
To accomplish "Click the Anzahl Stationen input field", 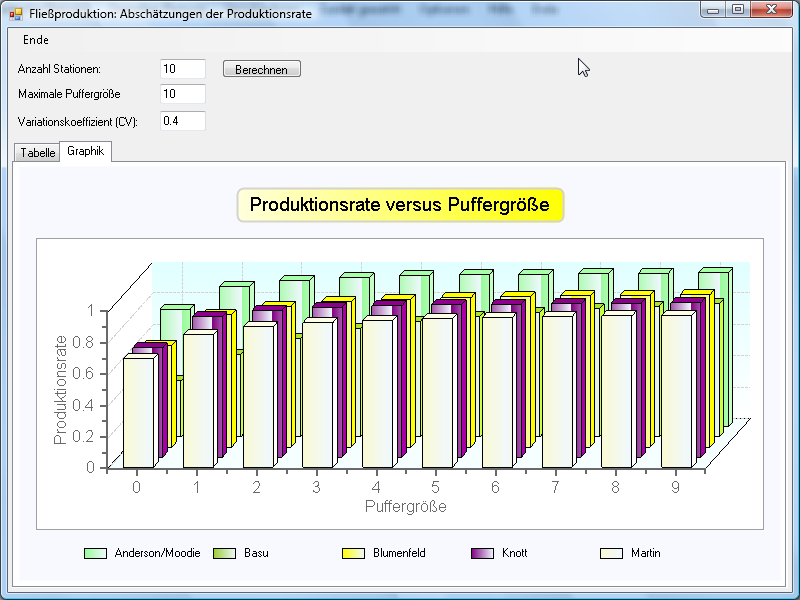I will pyautogui.click(x=182, y=69).
